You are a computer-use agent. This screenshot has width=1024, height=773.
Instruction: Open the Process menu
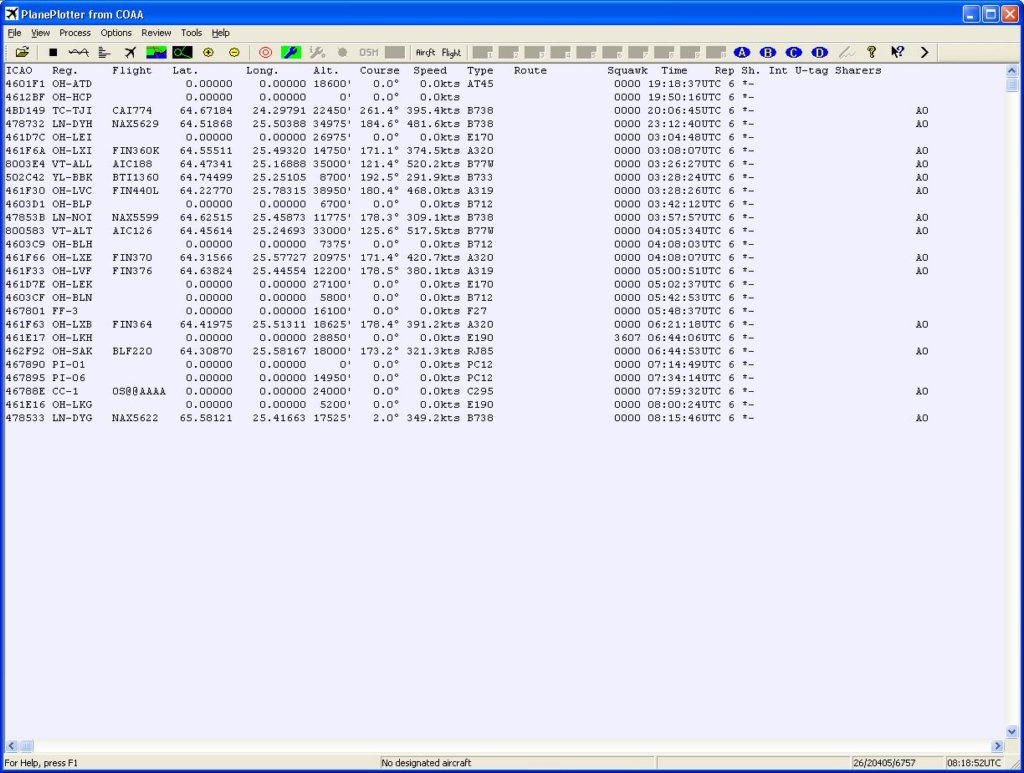coord(75,33)
